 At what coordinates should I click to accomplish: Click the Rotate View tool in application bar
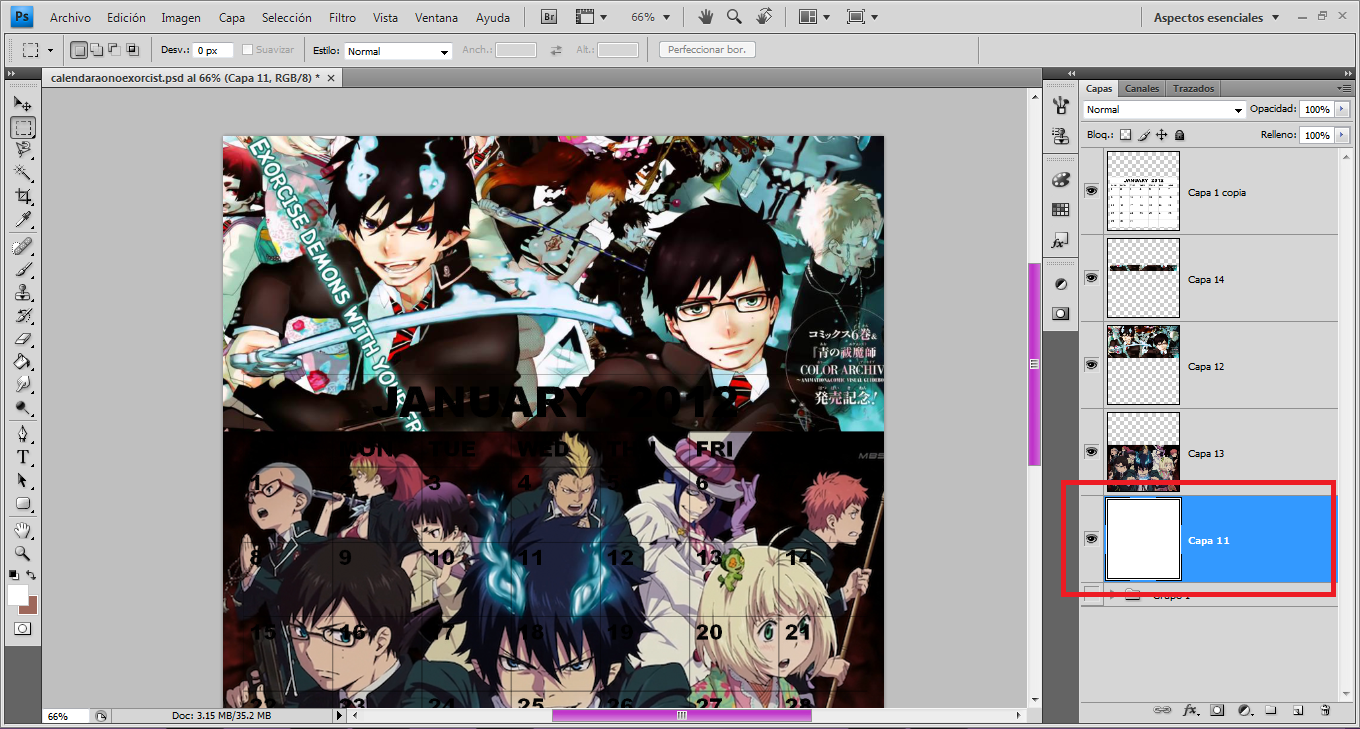click(764, 17)
